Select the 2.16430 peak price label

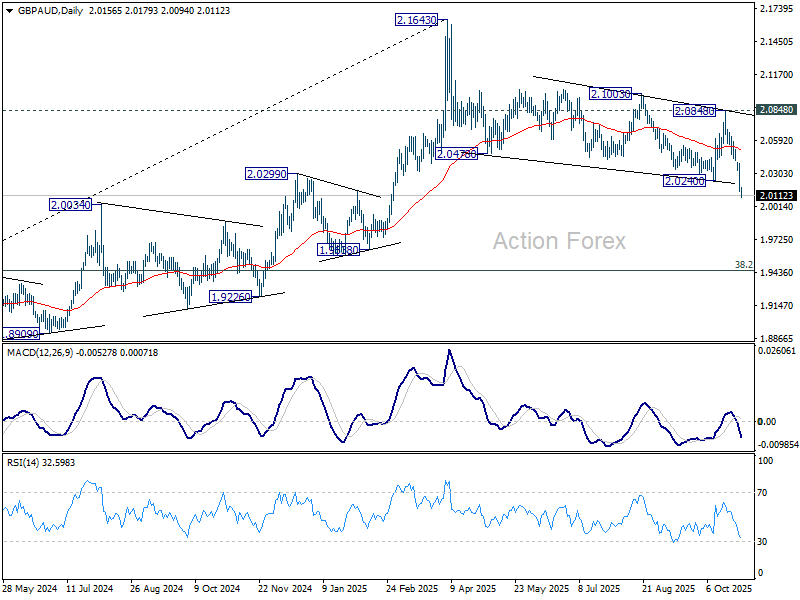(414, 19)
